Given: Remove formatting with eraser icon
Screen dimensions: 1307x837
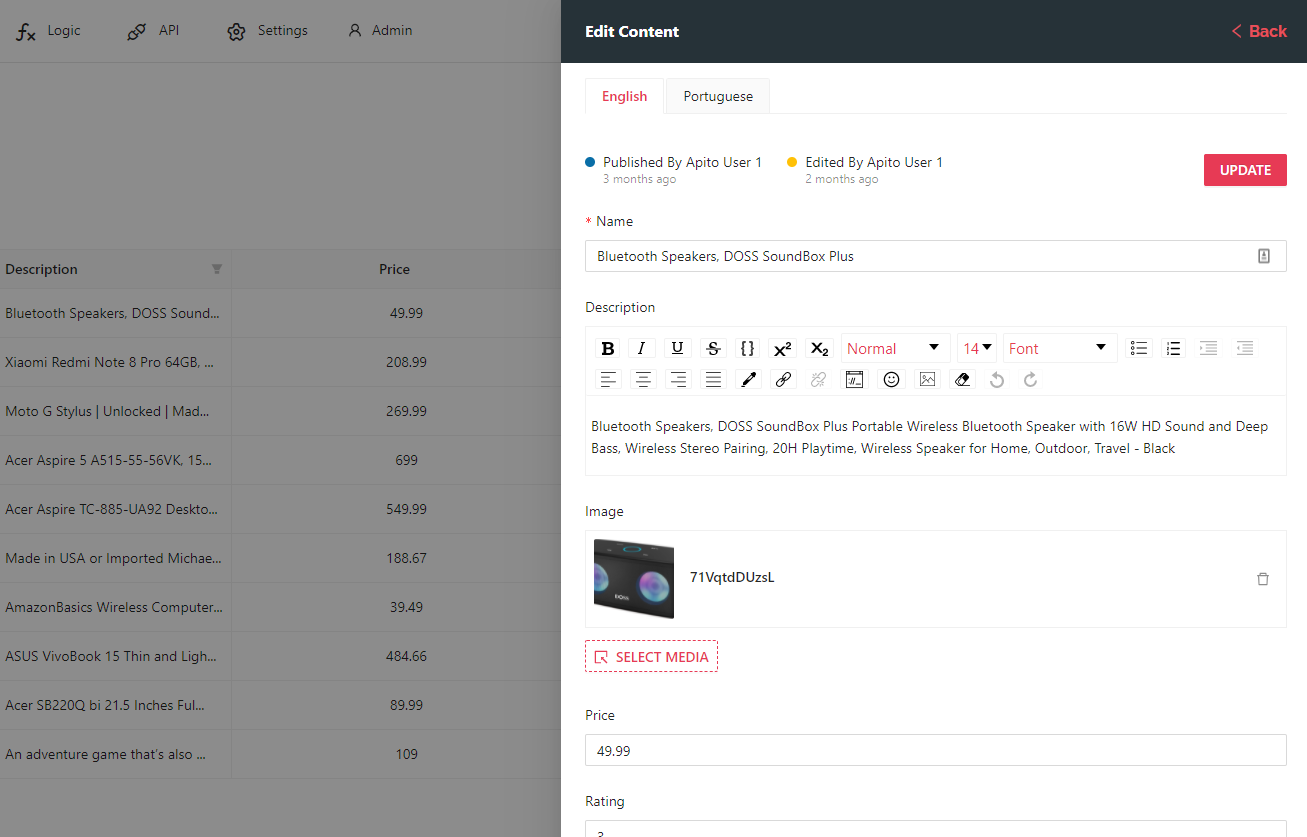Looking at the screenshot, I should 962,379.
